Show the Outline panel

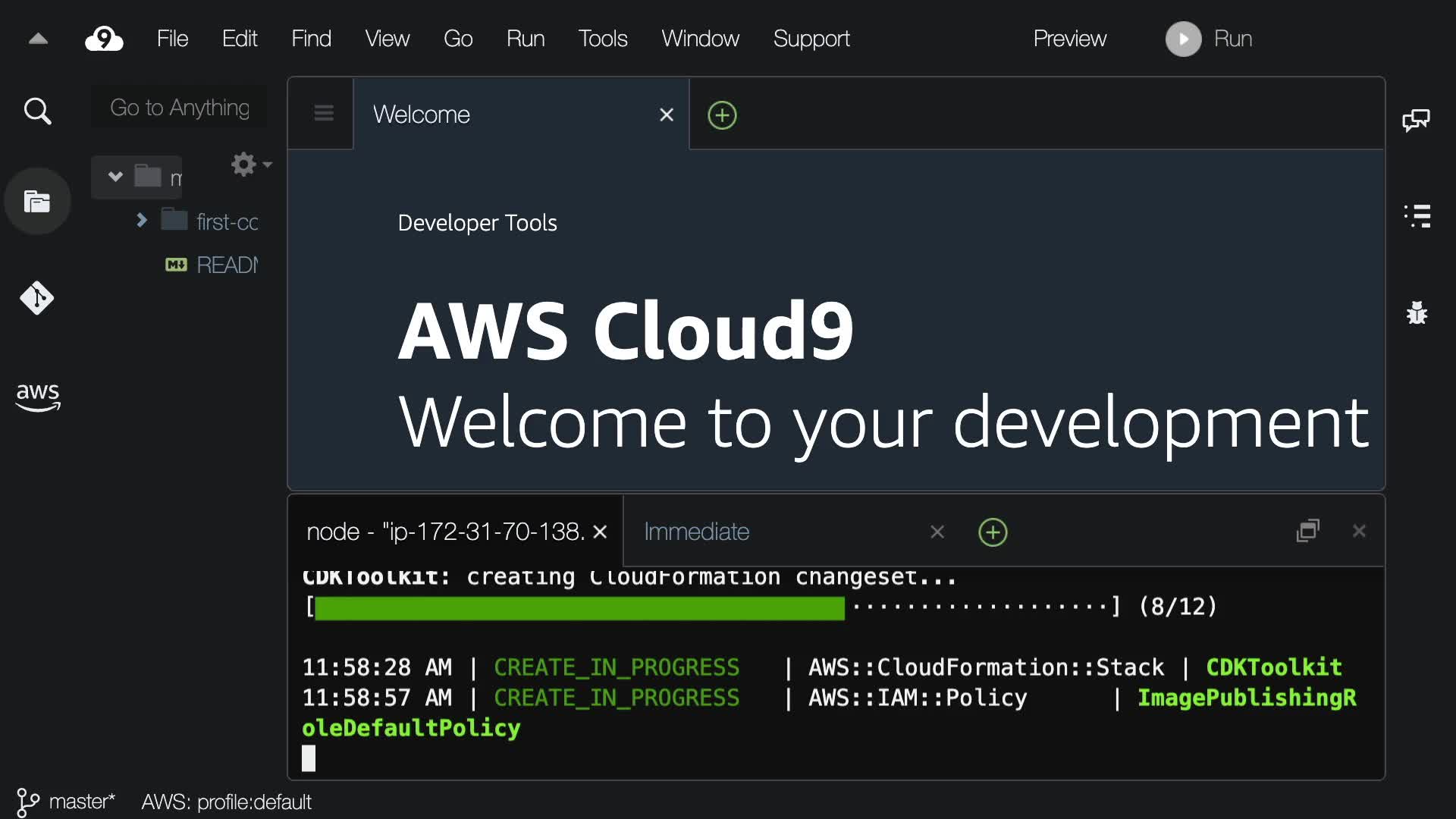pyautogui.click(x=1417, y=216)
